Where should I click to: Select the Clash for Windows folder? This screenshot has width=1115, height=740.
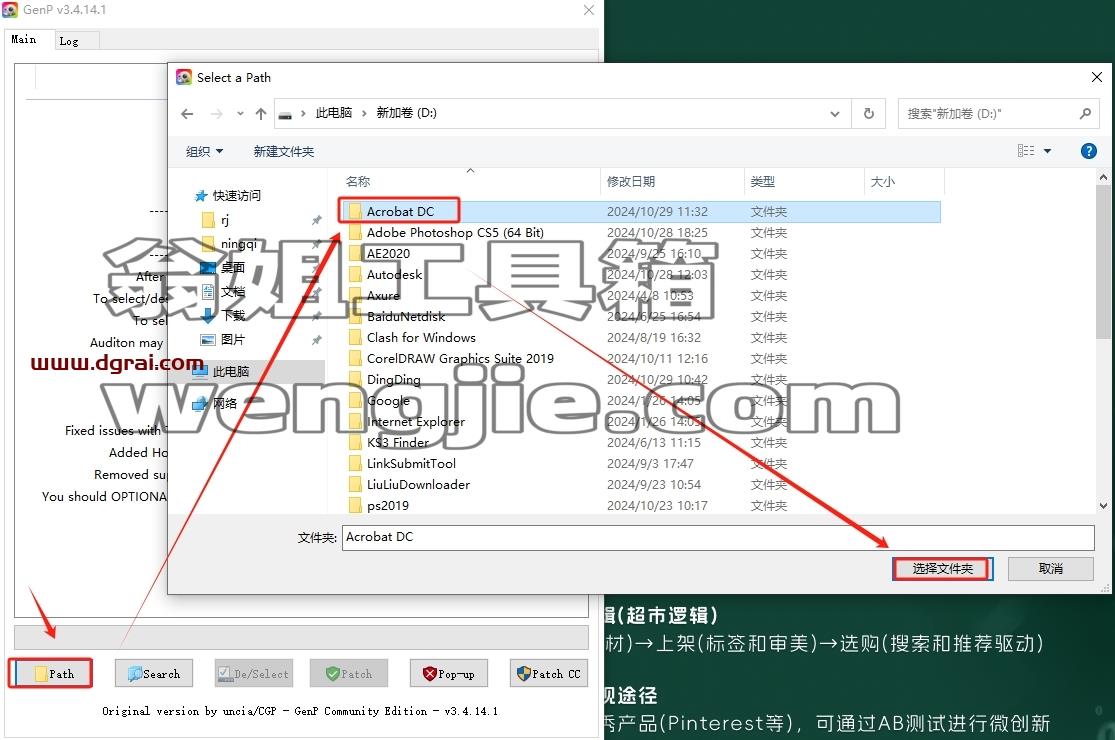421,338
